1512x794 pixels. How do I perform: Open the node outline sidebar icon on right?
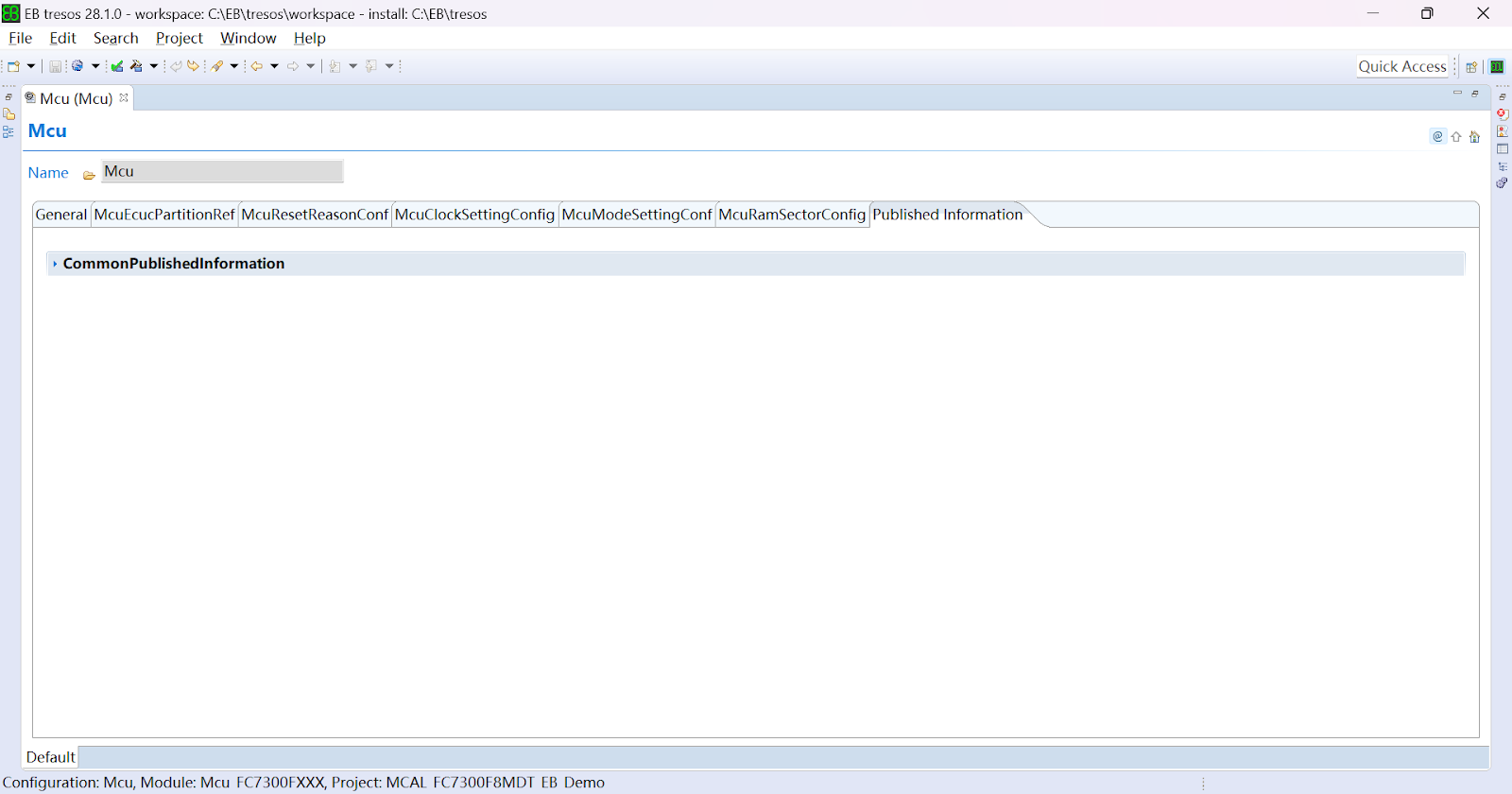(1503, 166)
